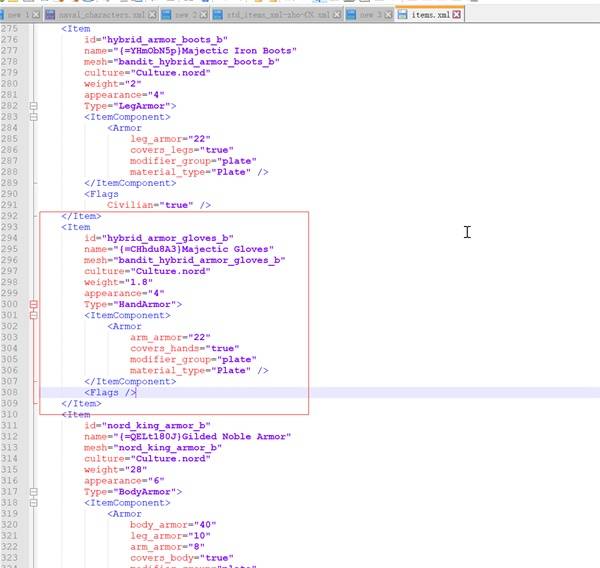Click line number 308 in the margin

[12, 392]
